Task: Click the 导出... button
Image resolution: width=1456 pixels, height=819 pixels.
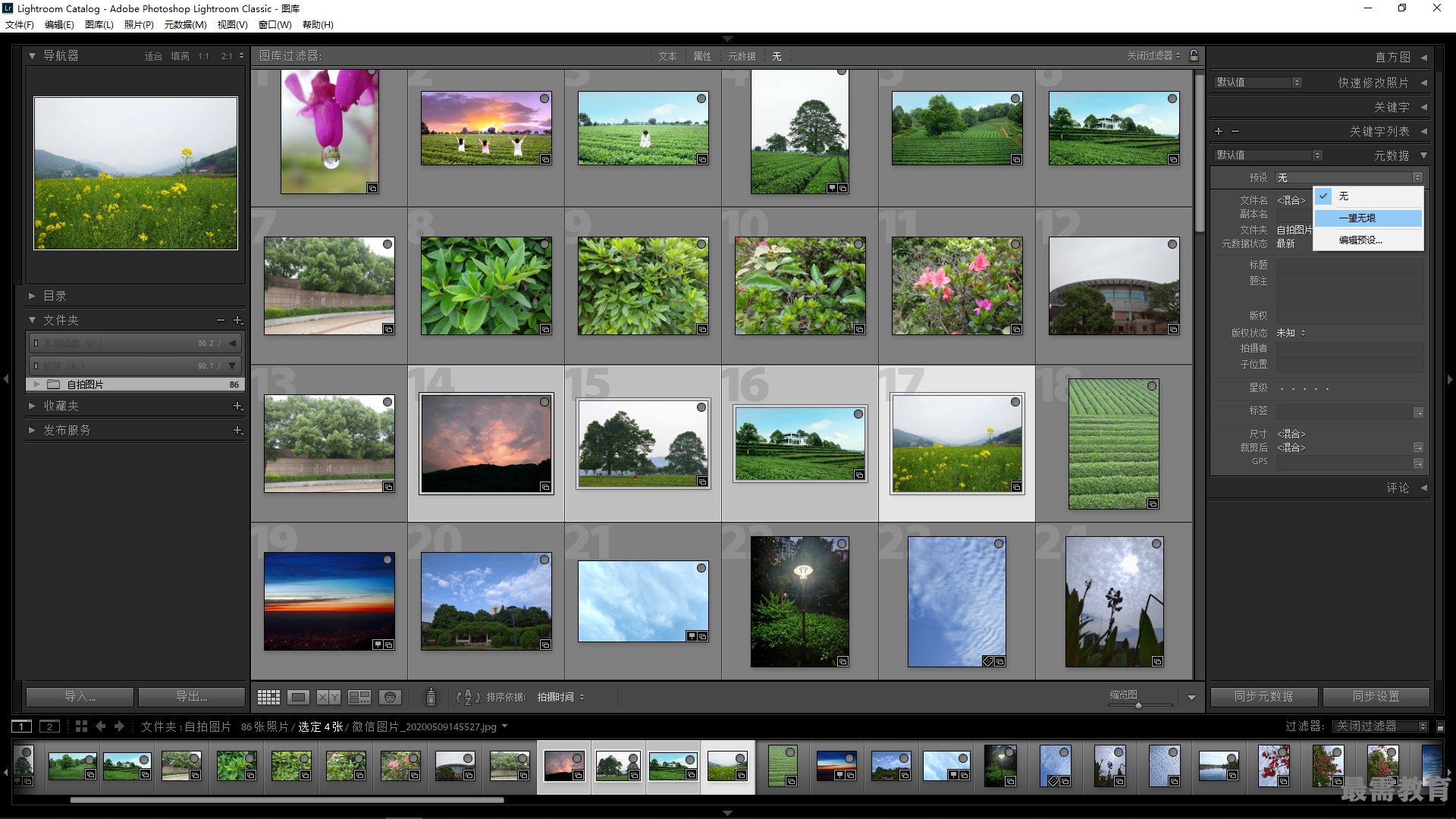Action: [x=192, y=697]
